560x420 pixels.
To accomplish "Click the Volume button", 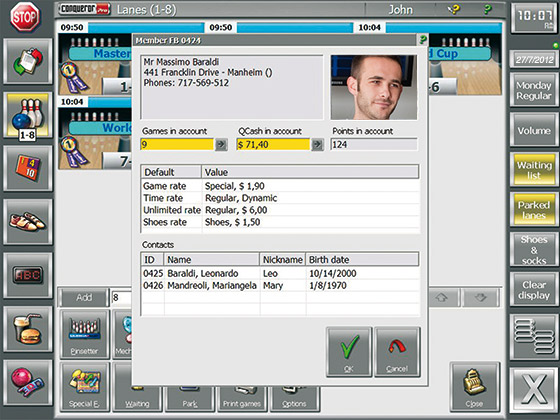I will pos(534,130).
